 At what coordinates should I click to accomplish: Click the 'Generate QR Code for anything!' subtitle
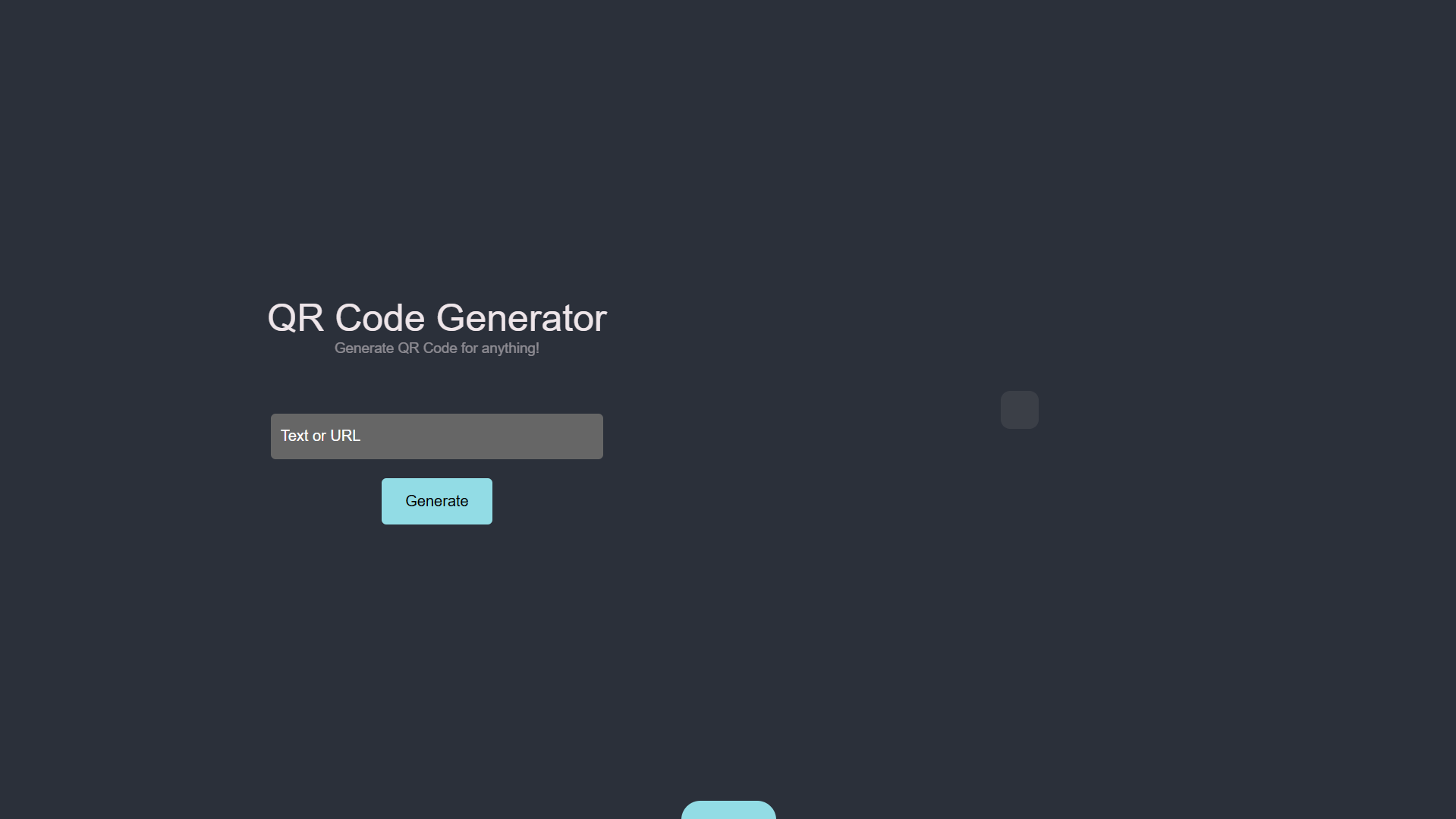click(x=437, y=348)
